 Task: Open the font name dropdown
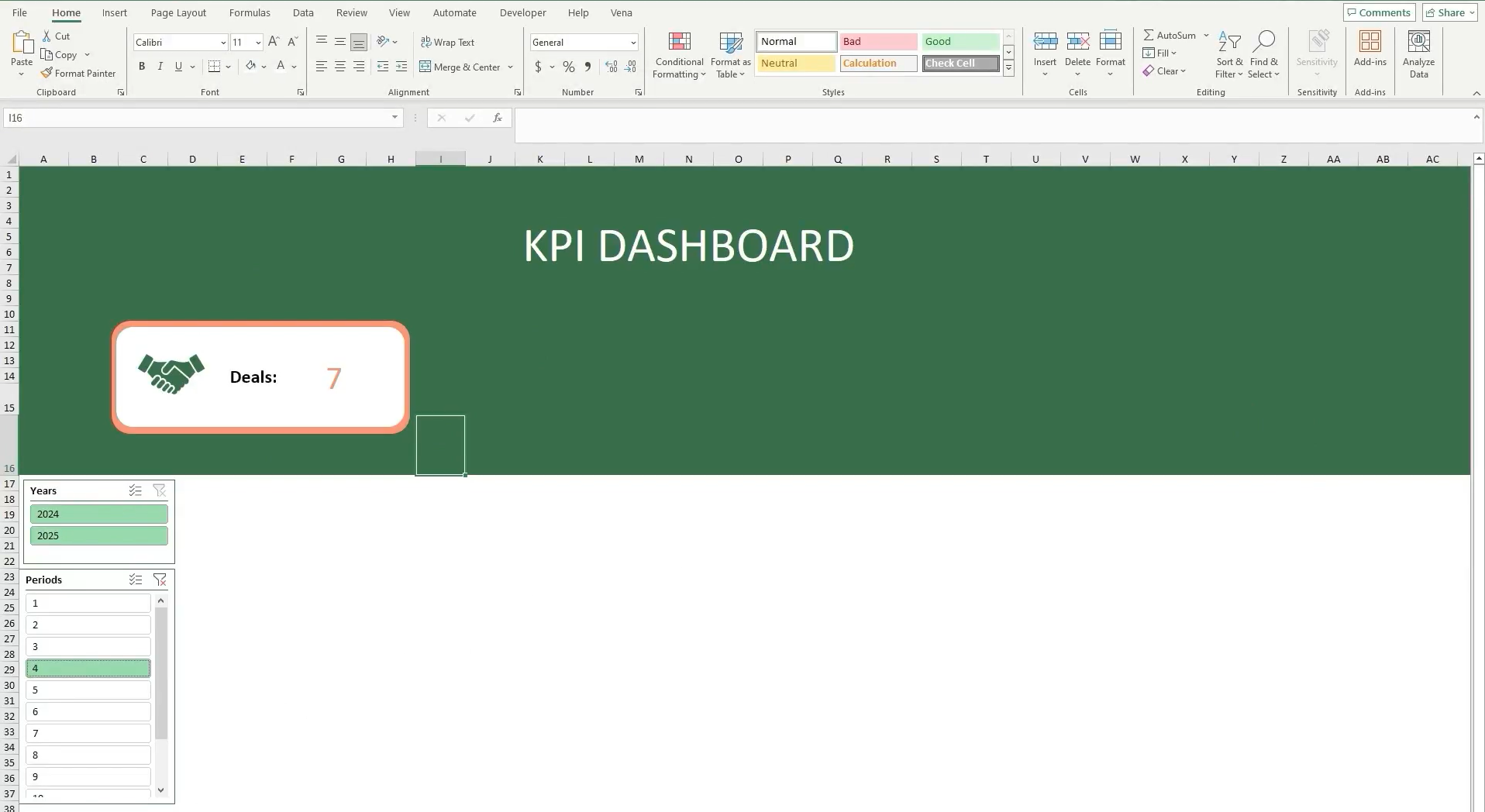tap(223, 42)
